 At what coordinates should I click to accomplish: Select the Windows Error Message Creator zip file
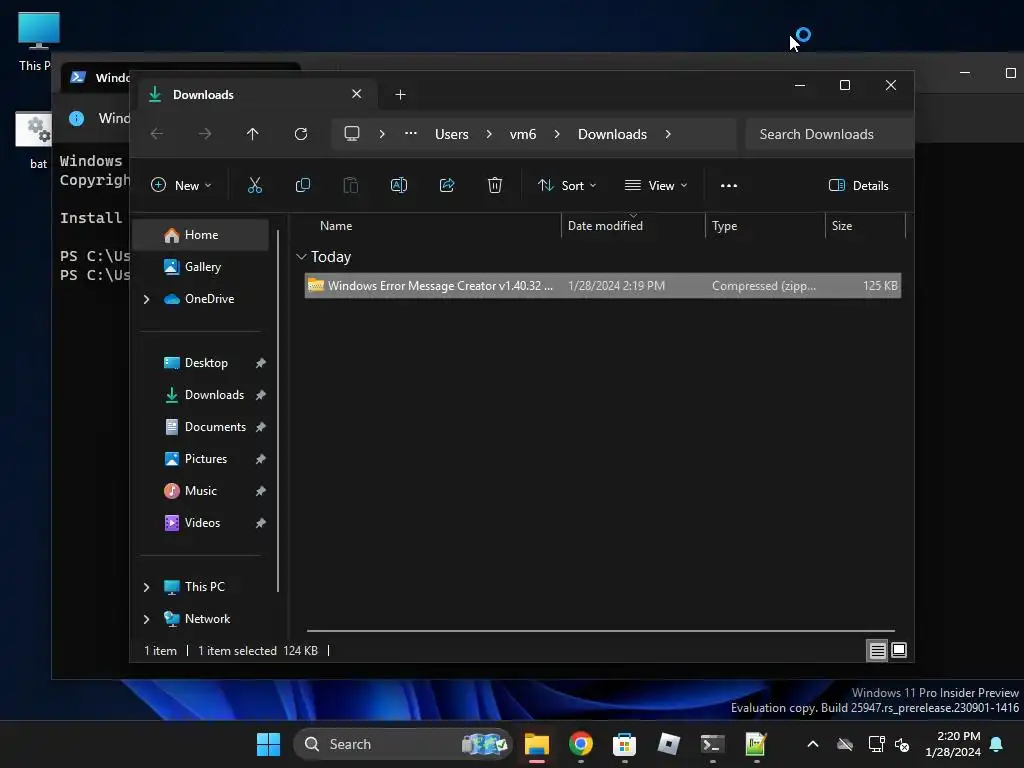[x=603, y=286]
